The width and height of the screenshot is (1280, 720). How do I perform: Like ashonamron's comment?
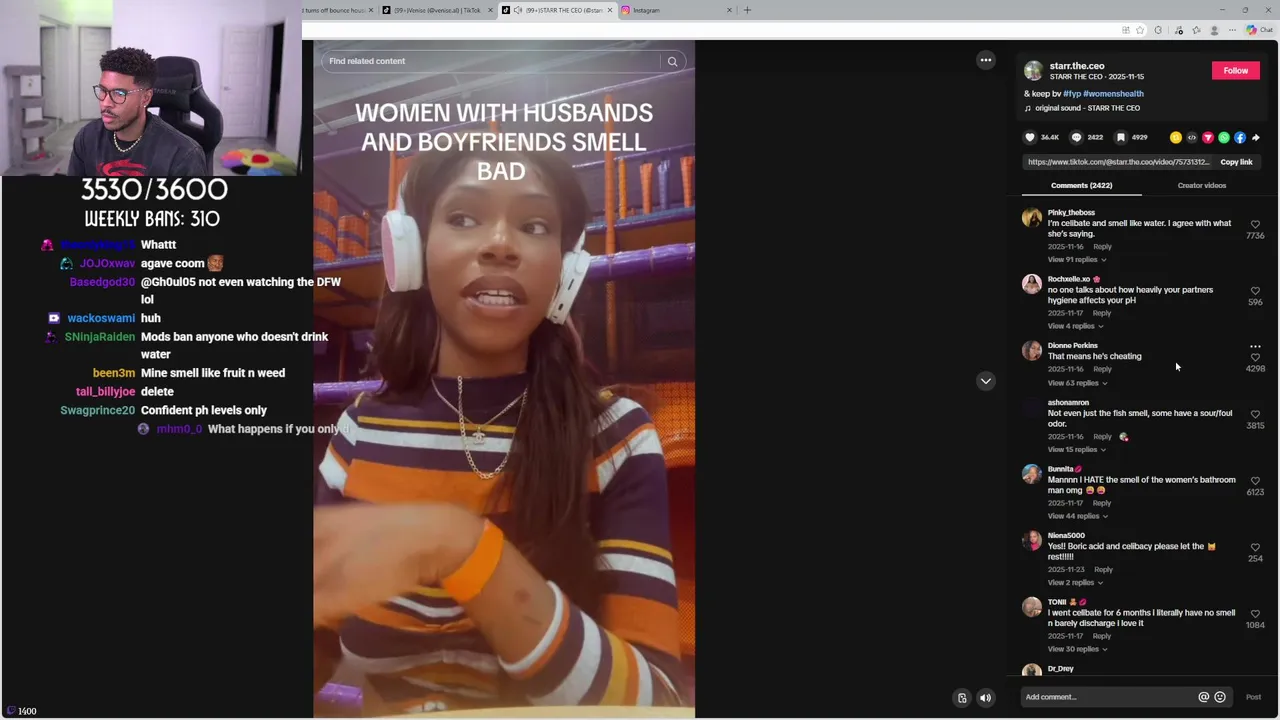[x=1255, y=415]
